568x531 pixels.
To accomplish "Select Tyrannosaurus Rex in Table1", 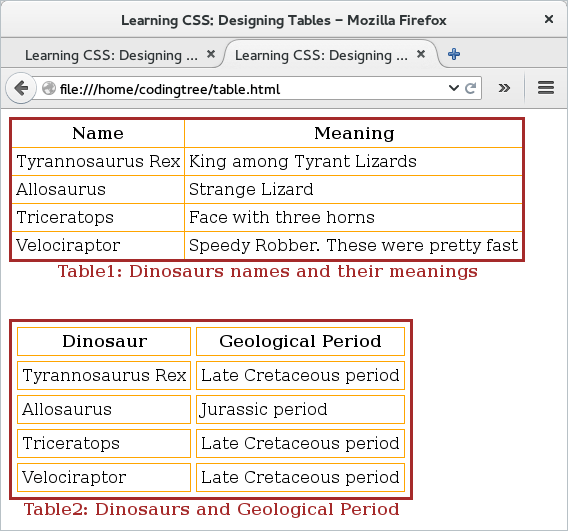I will pos(98,162).
